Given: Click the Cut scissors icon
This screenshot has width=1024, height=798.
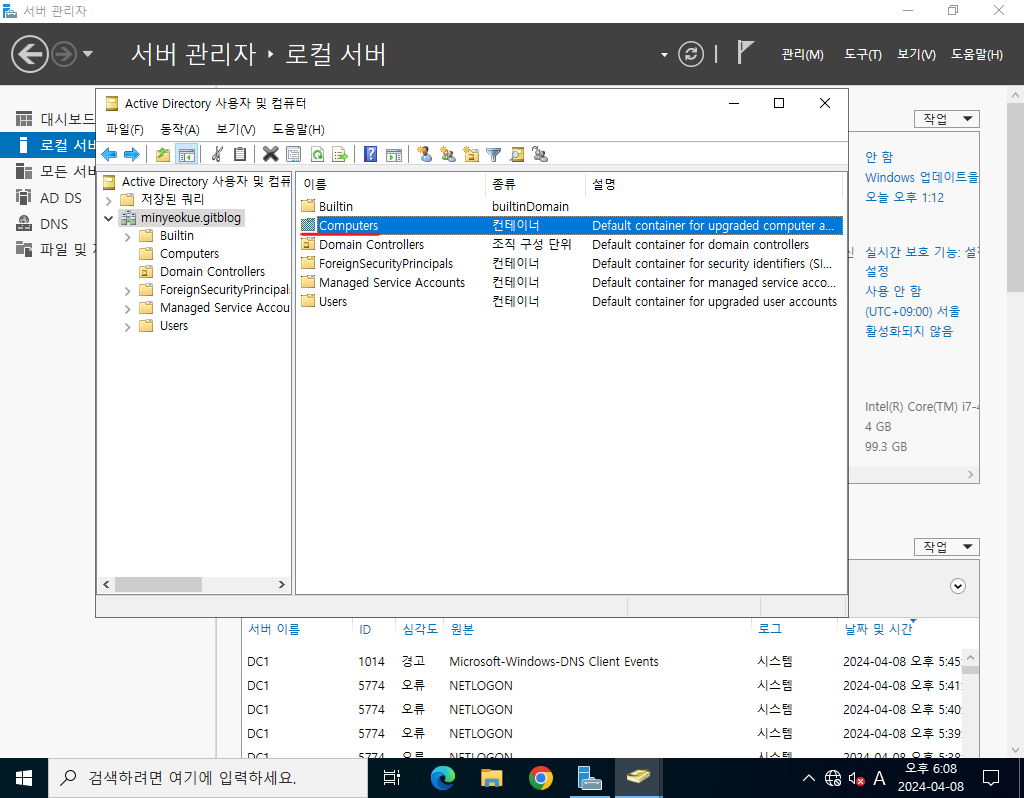Looking at the screenshot, I should 217,155.
